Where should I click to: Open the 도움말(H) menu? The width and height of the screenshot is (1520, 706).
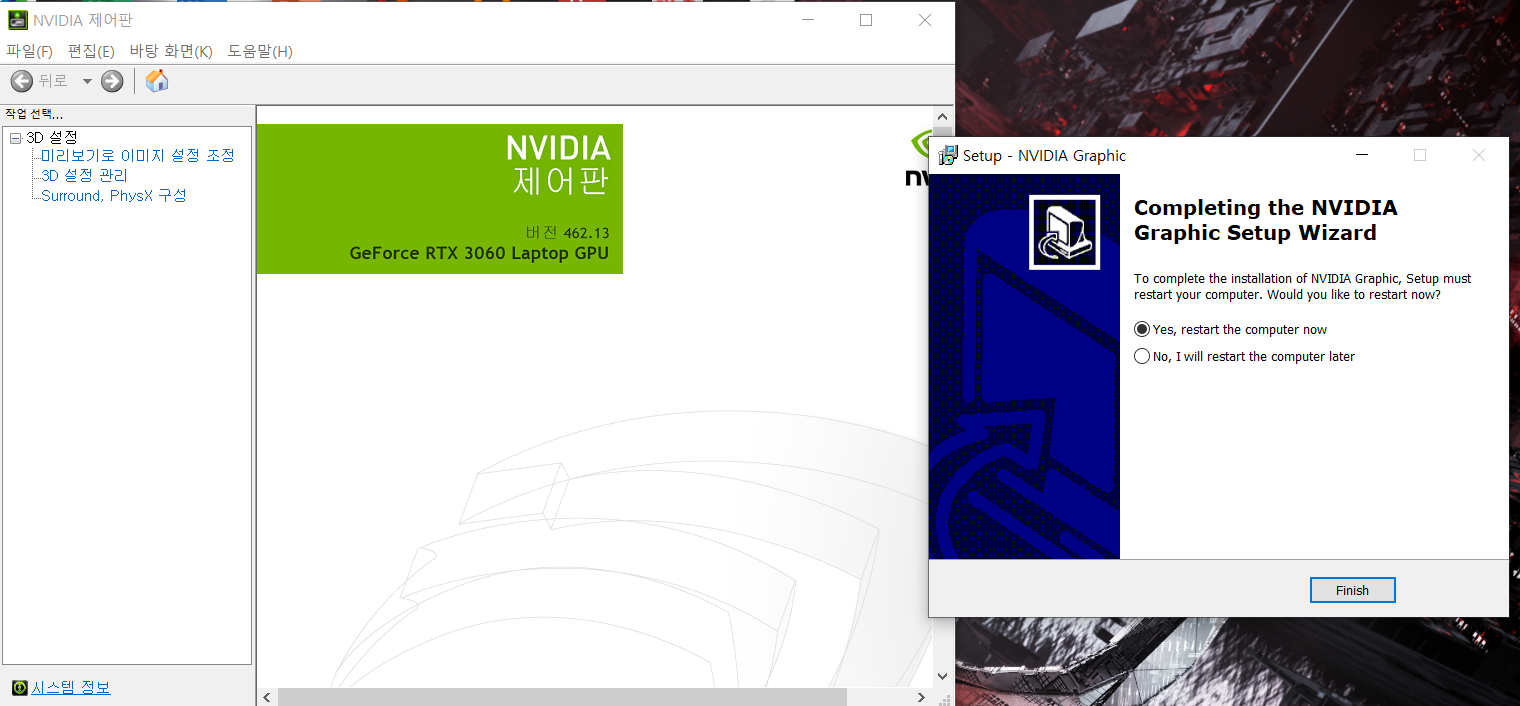pyautogui.click(x=260, y=51)
